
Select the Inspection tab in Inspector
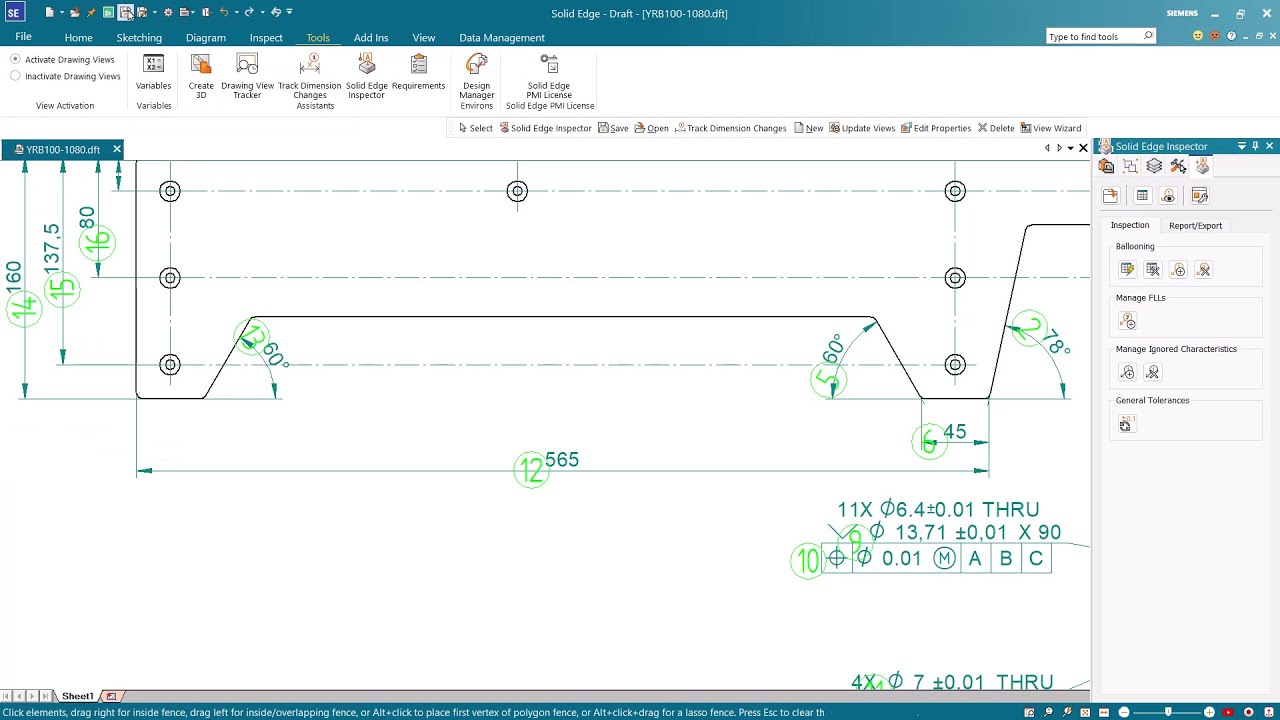[1129, 225]
